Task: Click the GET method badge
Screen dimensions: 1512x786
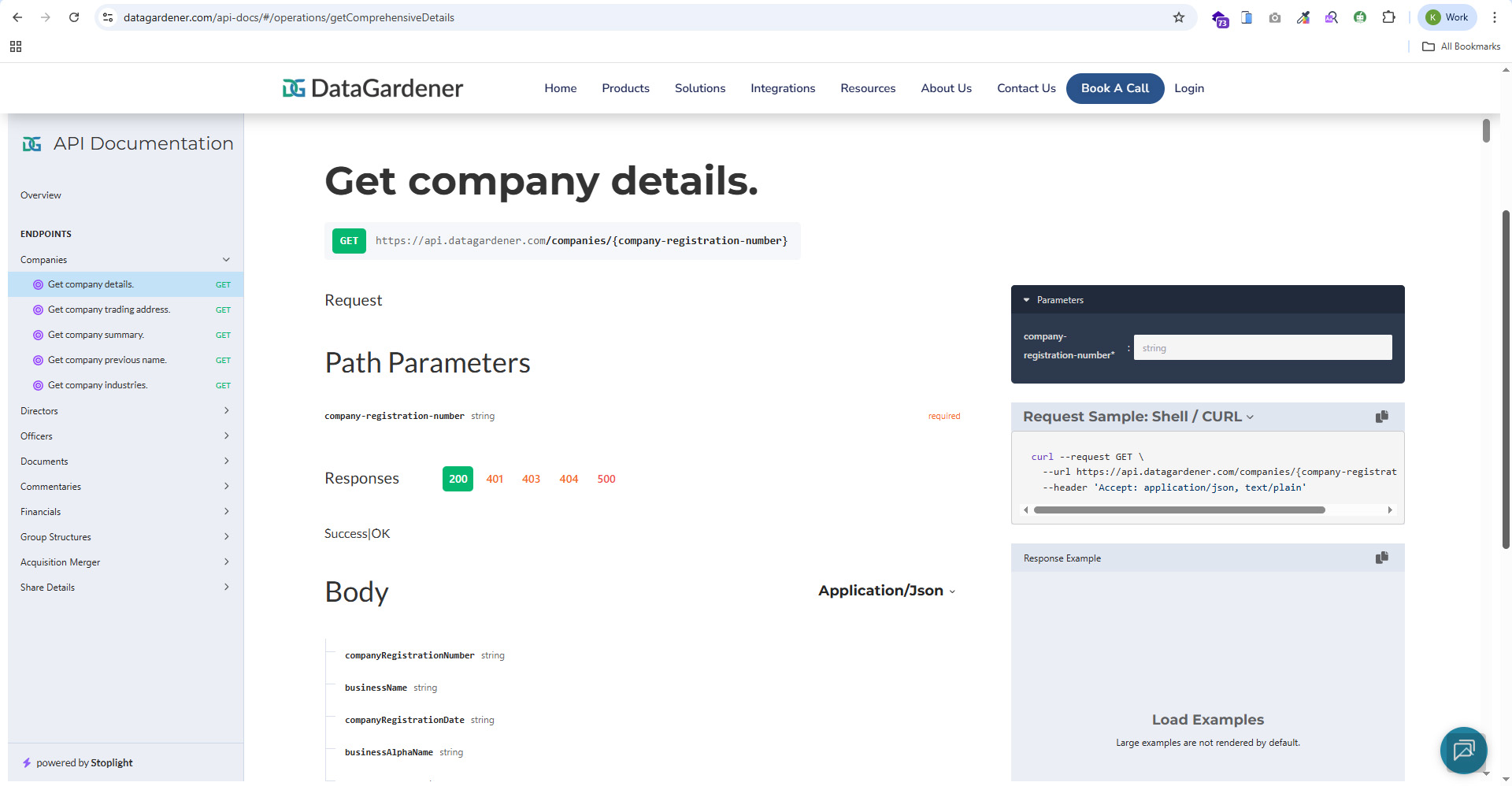Action: click(x=349, y=241)
